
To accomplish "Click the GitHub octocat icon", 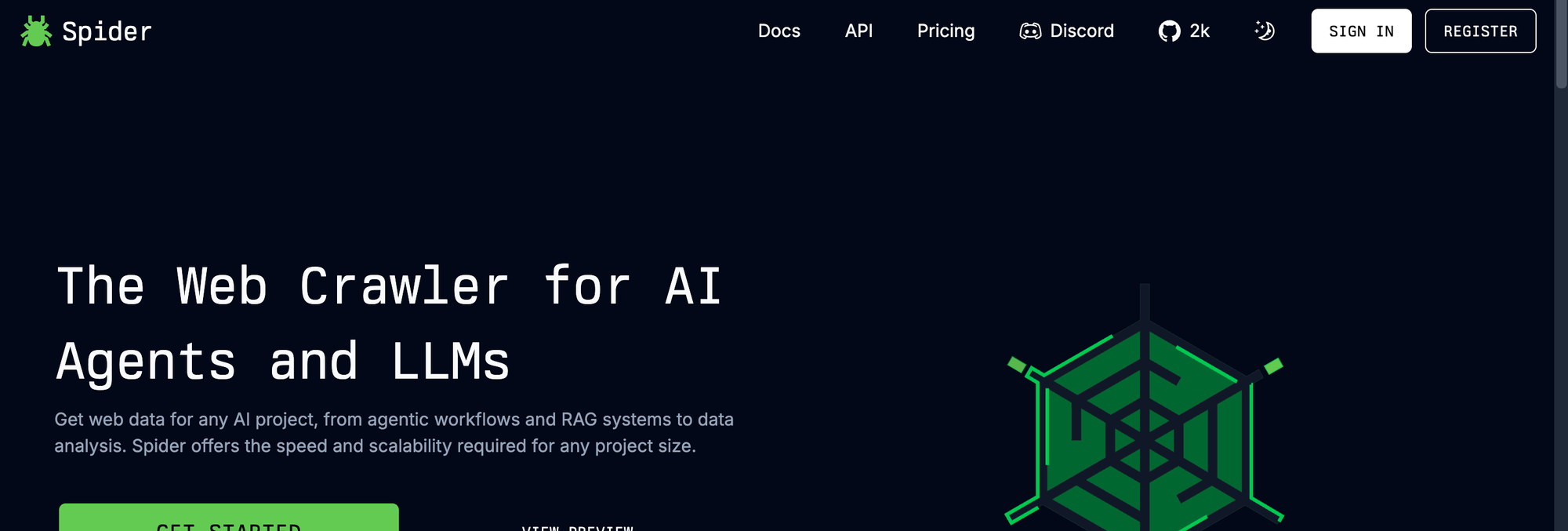I will pos(1169,31).
